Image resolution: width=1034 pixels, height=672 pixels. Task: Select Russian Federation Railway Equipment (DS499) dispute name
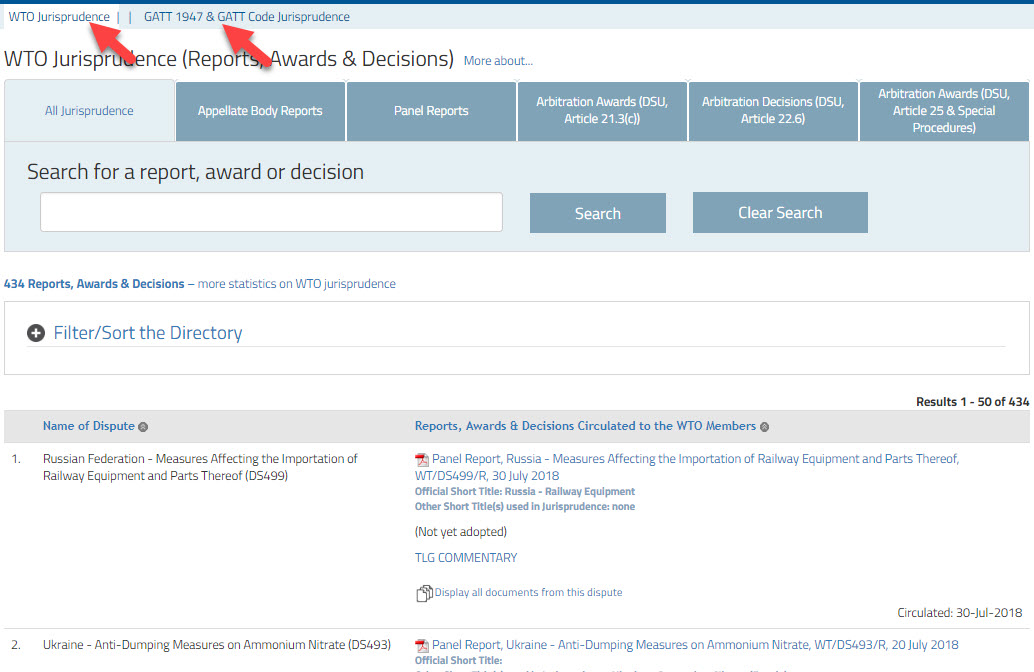click(x=200, y=467)
